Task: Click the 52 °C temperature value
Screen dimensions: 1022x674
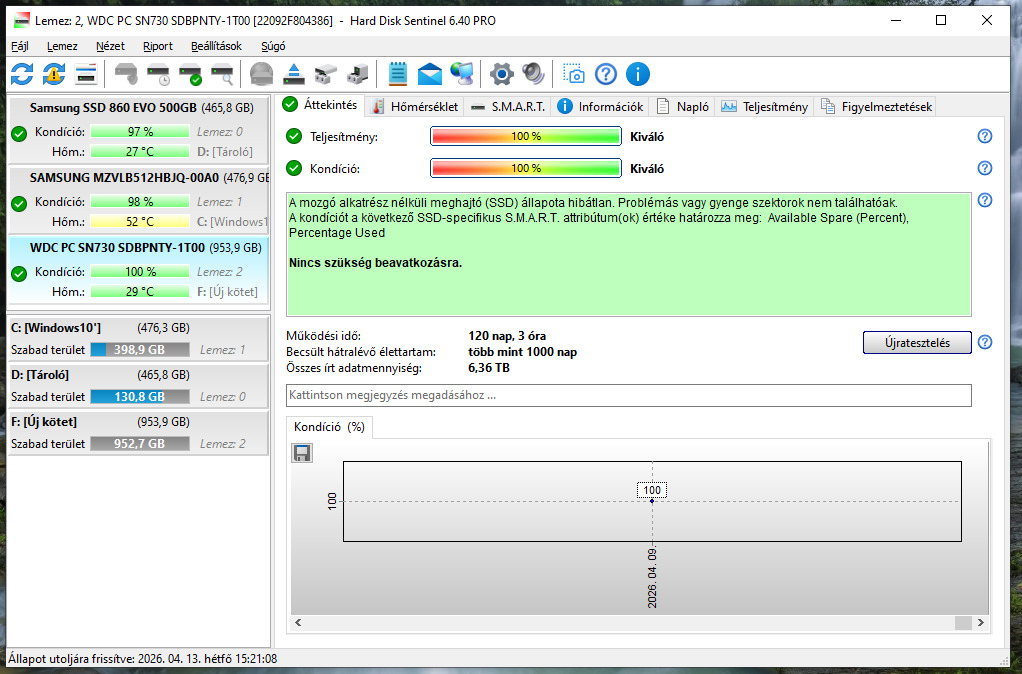Action: pyautogui.click(x=139, y=222)
